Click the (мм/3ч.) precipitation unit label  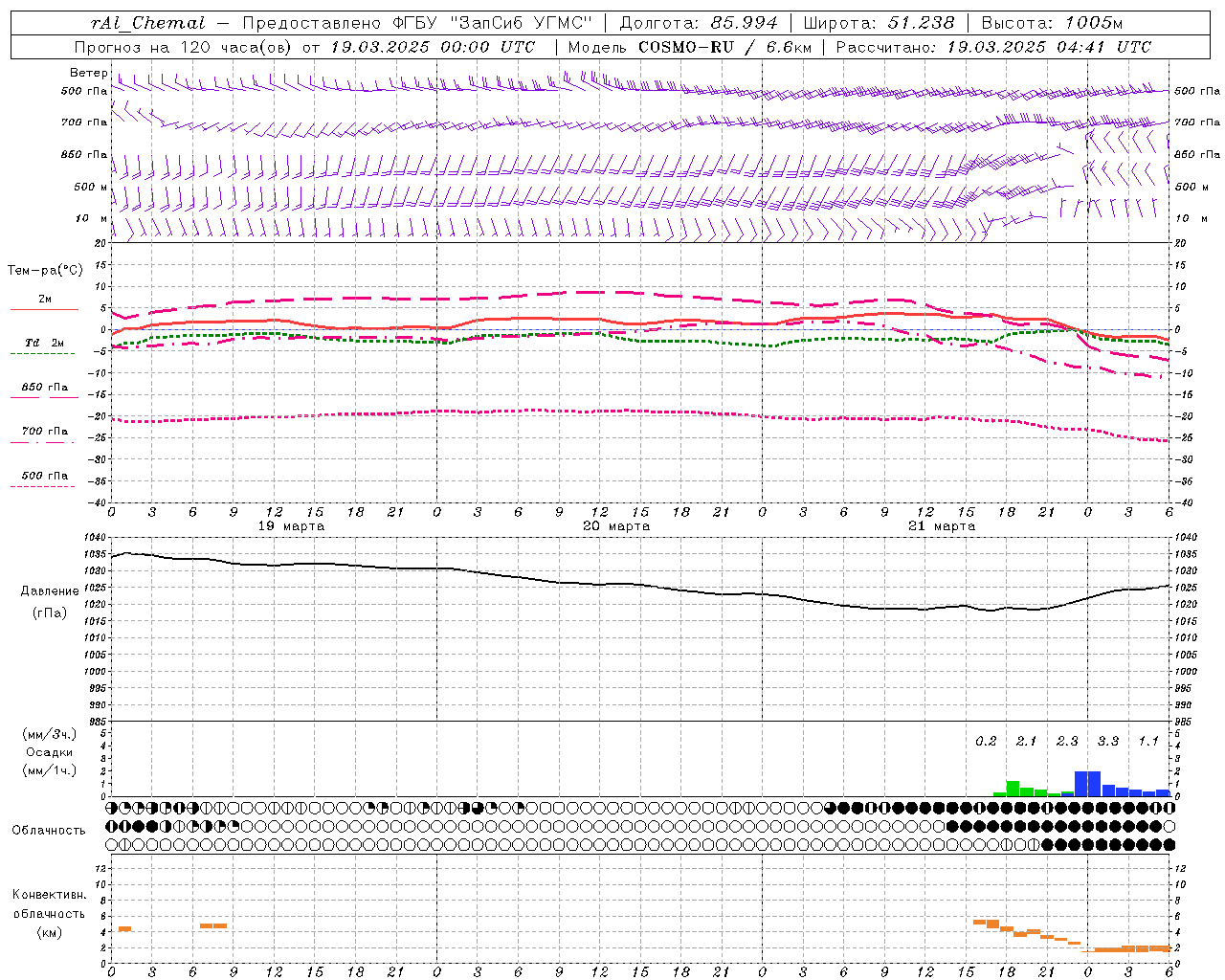[x=51, y=734]
